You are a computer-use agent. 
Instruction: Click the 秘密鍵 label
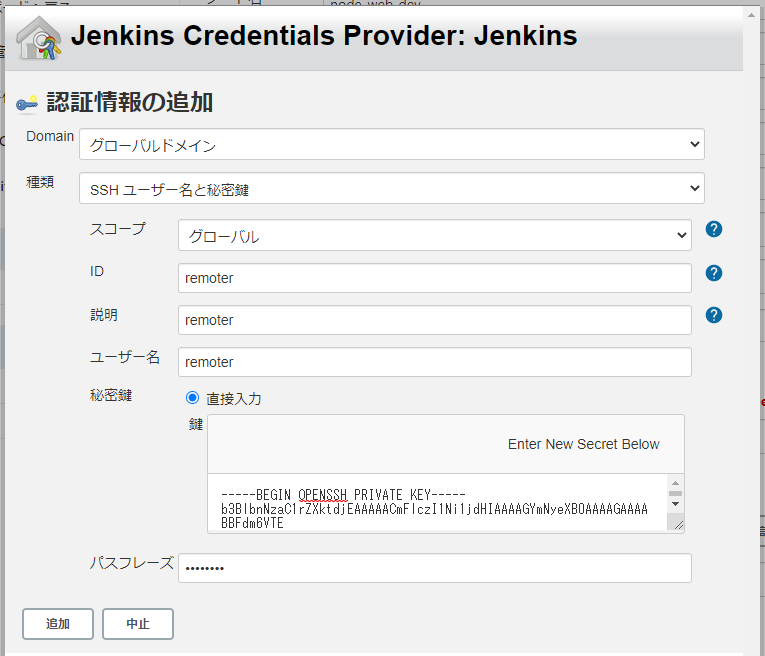click(x=111, y=395)
